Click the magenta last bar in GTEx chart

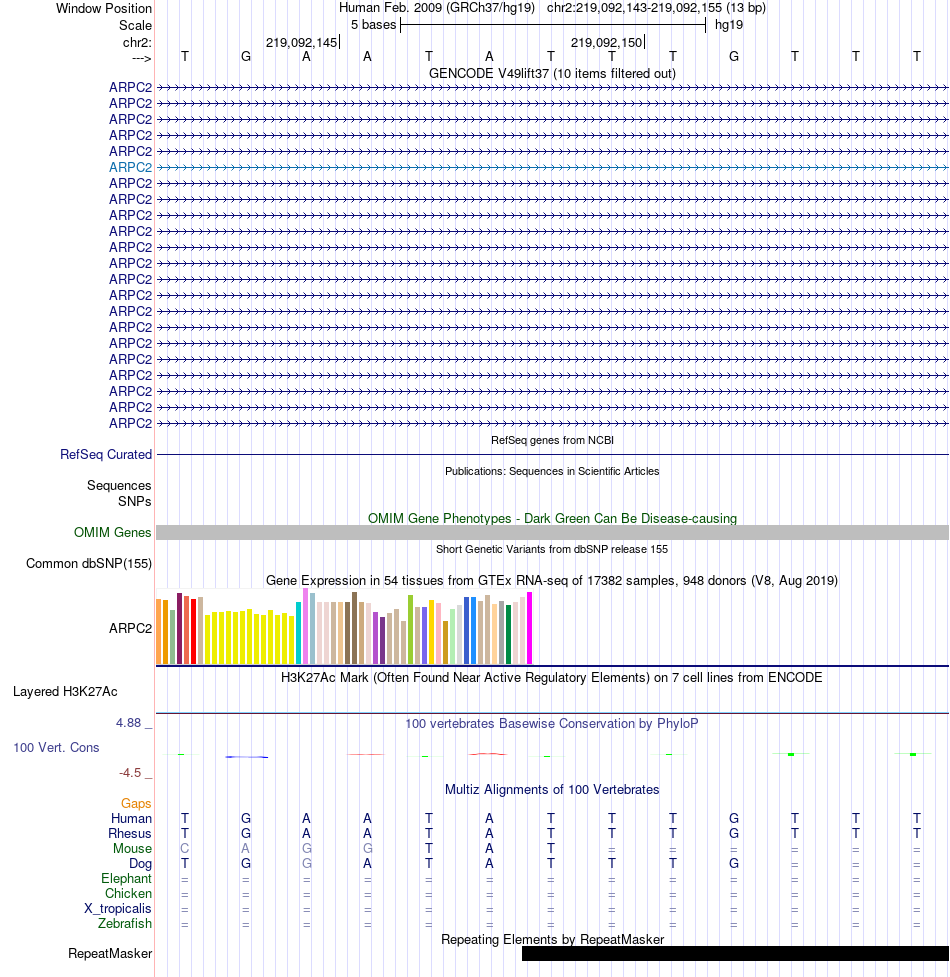(530, 628)
